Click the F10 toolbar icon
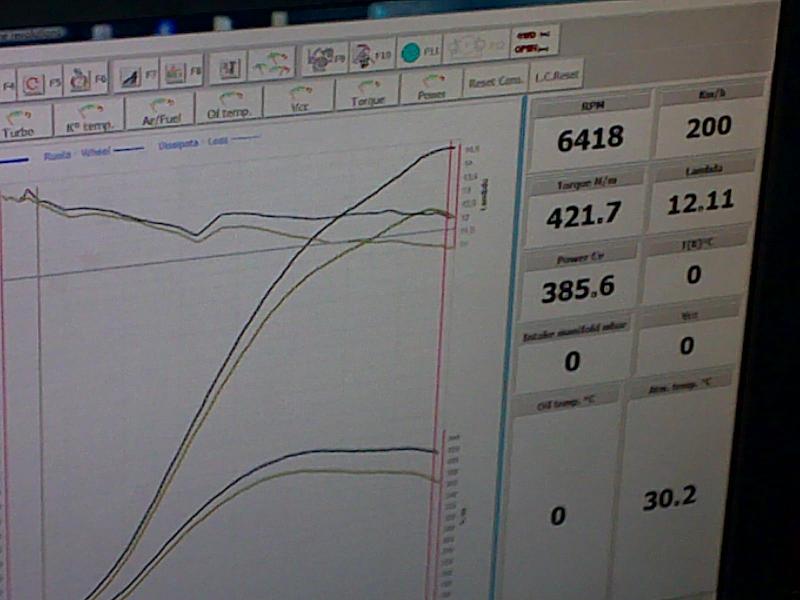 (370, 54)
